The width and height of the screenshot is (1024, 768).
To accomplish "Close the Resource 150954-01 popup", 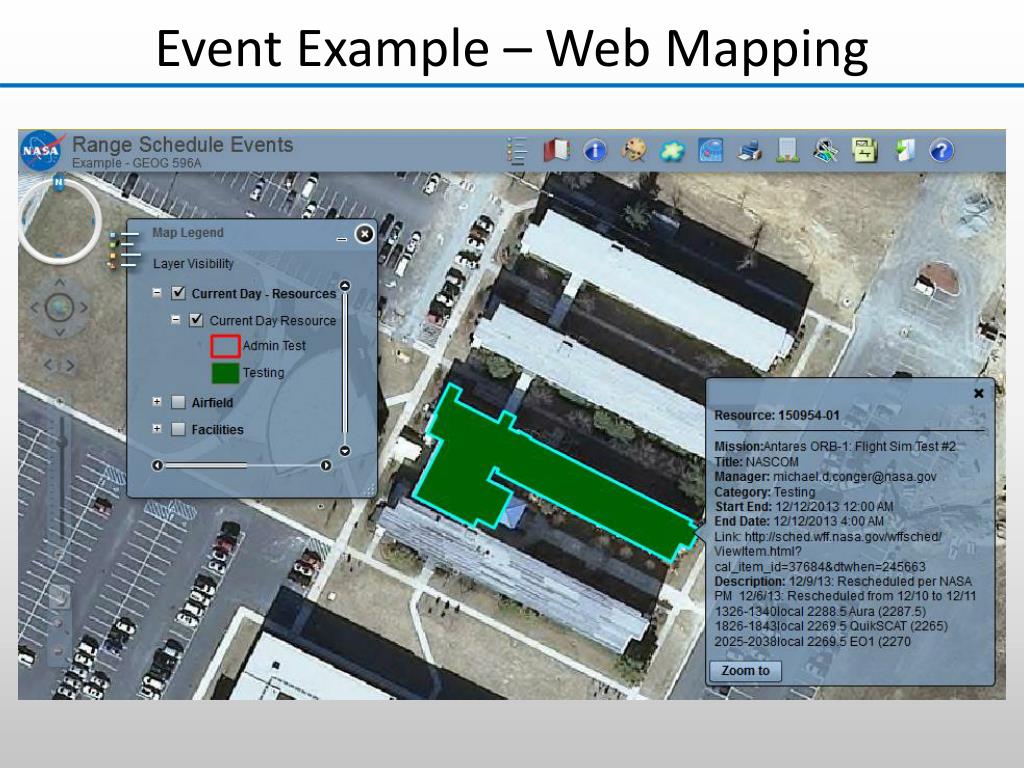I will point(978,393).
